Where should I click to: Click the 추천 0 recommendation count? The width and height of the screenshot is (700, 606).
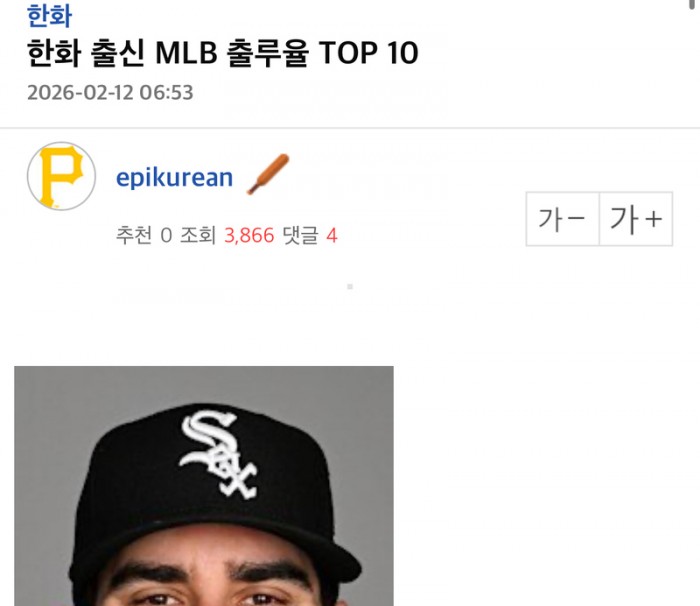144,235
